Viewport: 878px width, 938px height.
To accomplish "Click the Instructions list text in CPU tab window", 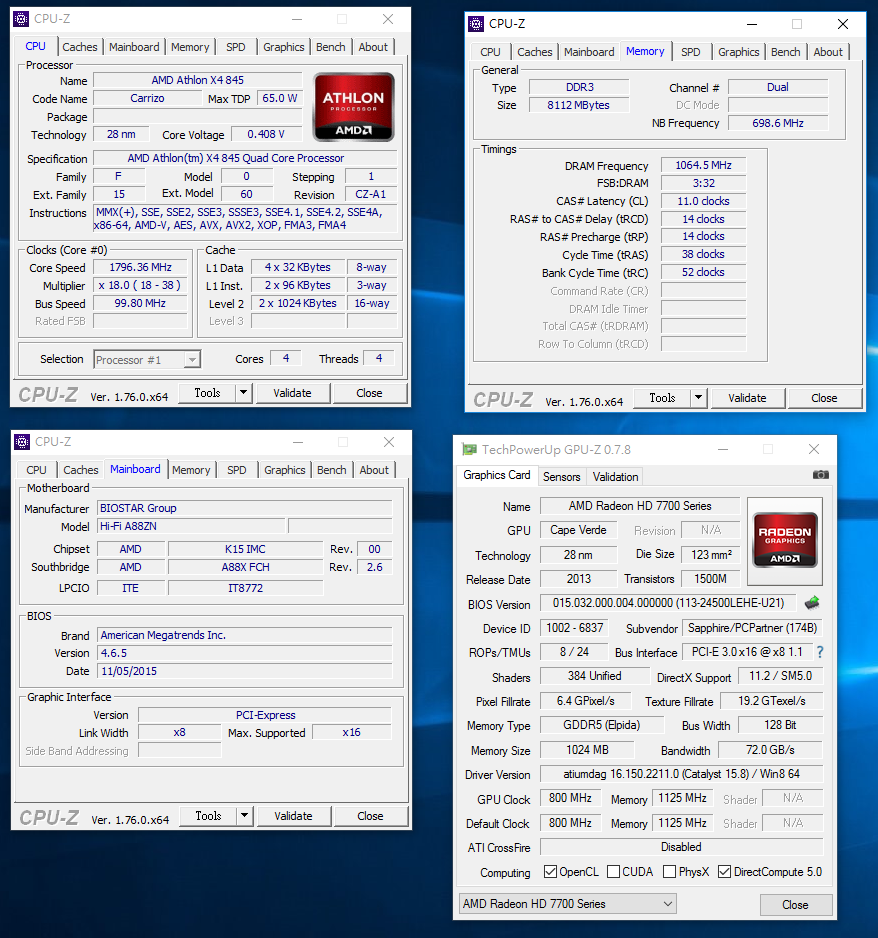I will pos(245,219).
